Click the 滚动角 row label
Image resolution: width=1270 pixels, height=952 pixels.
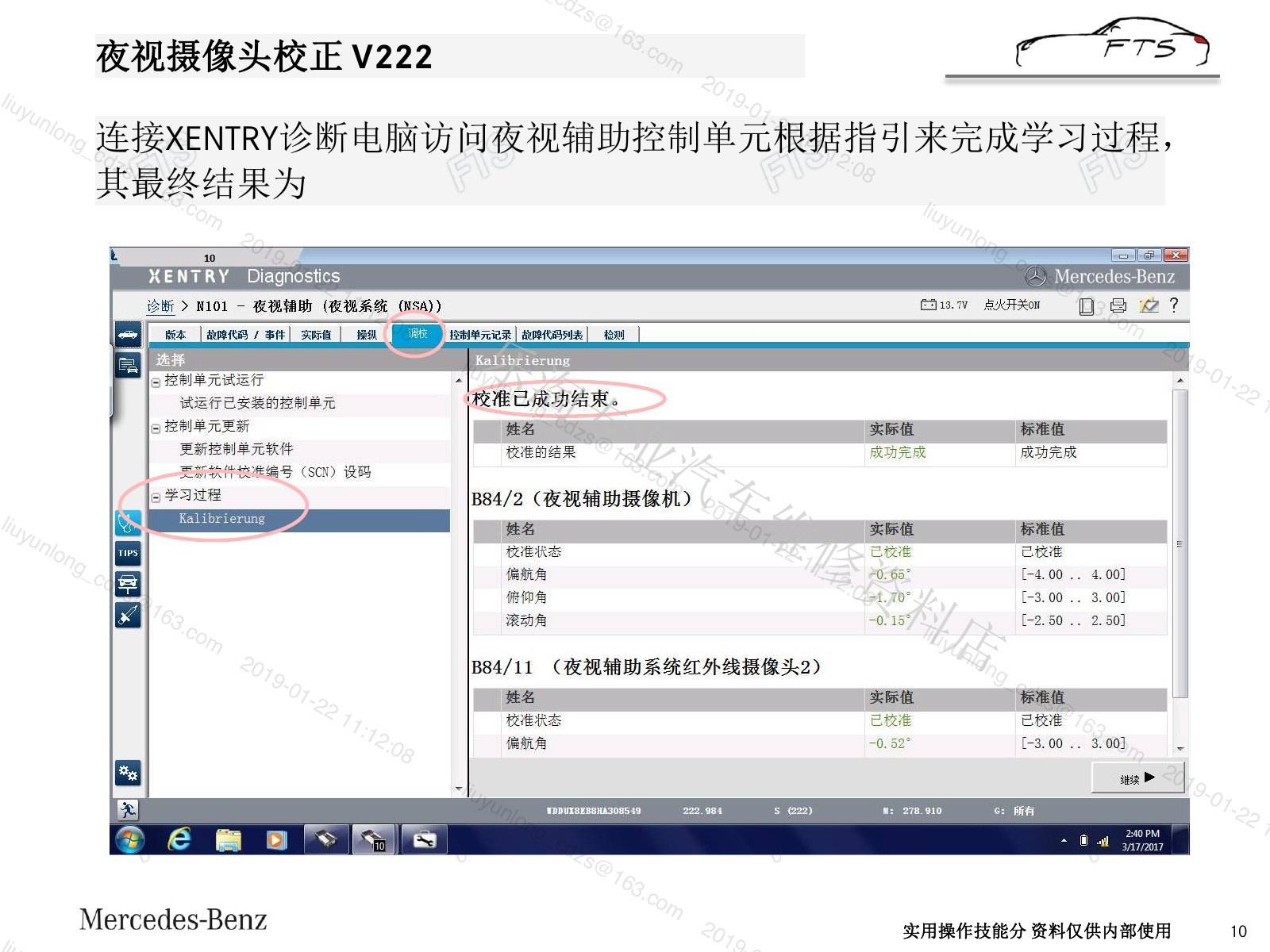point(526,620)
